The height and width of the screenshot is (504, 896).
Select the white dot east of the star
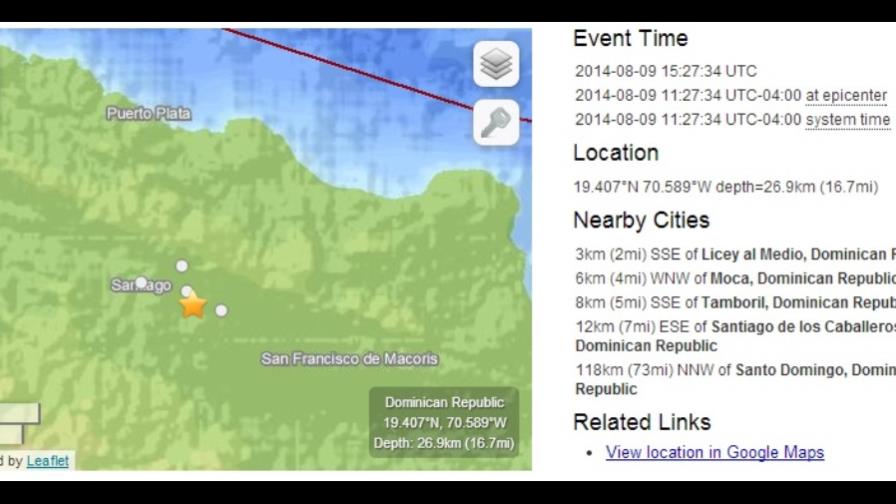tap(221, 310)
